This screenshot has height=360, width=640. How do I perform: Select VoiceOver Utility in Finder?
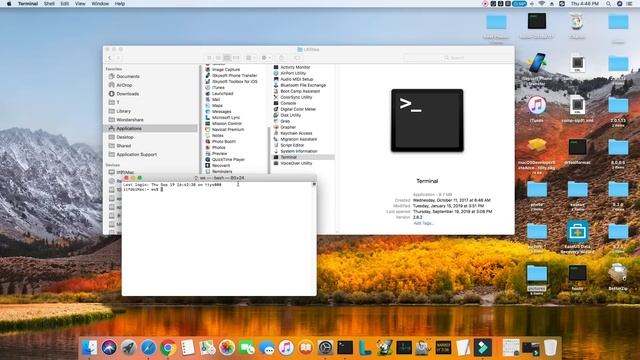click(x=296, y=163)
